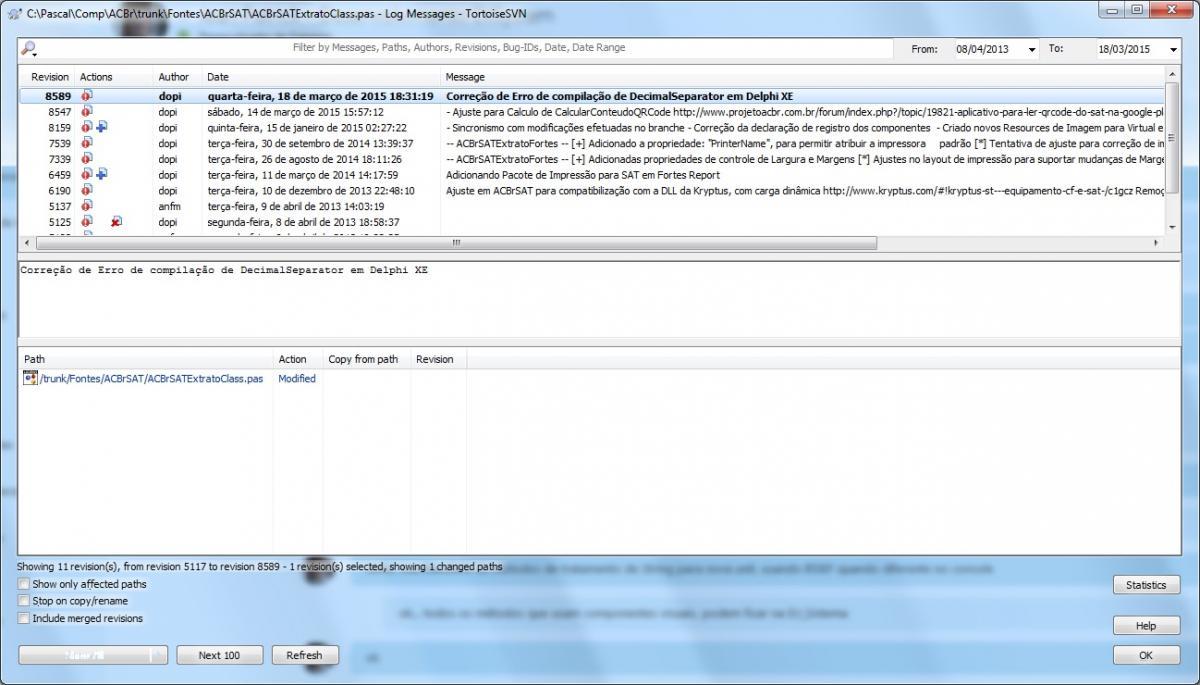Click the added action icon on revision 8159
Viewport: 1200px width, 685px height.
(x=102, y=127)
